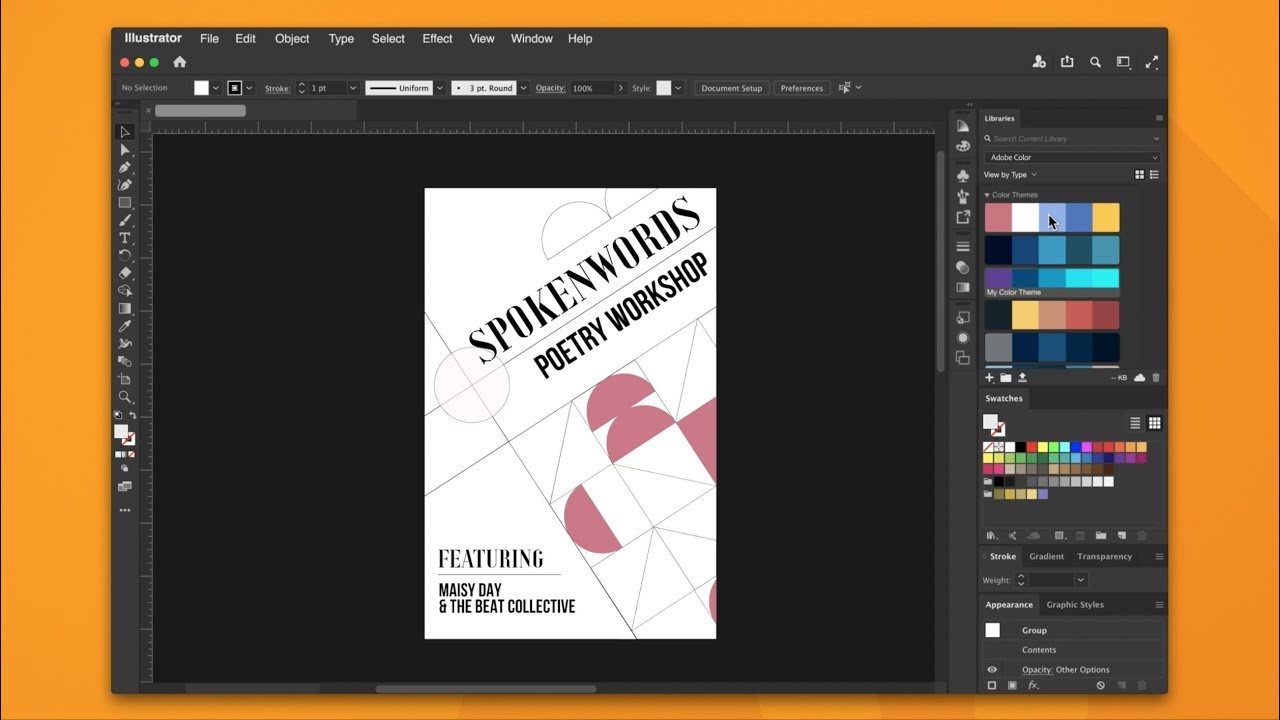Click the trash icon in Libraries panel

(1156, 378)
